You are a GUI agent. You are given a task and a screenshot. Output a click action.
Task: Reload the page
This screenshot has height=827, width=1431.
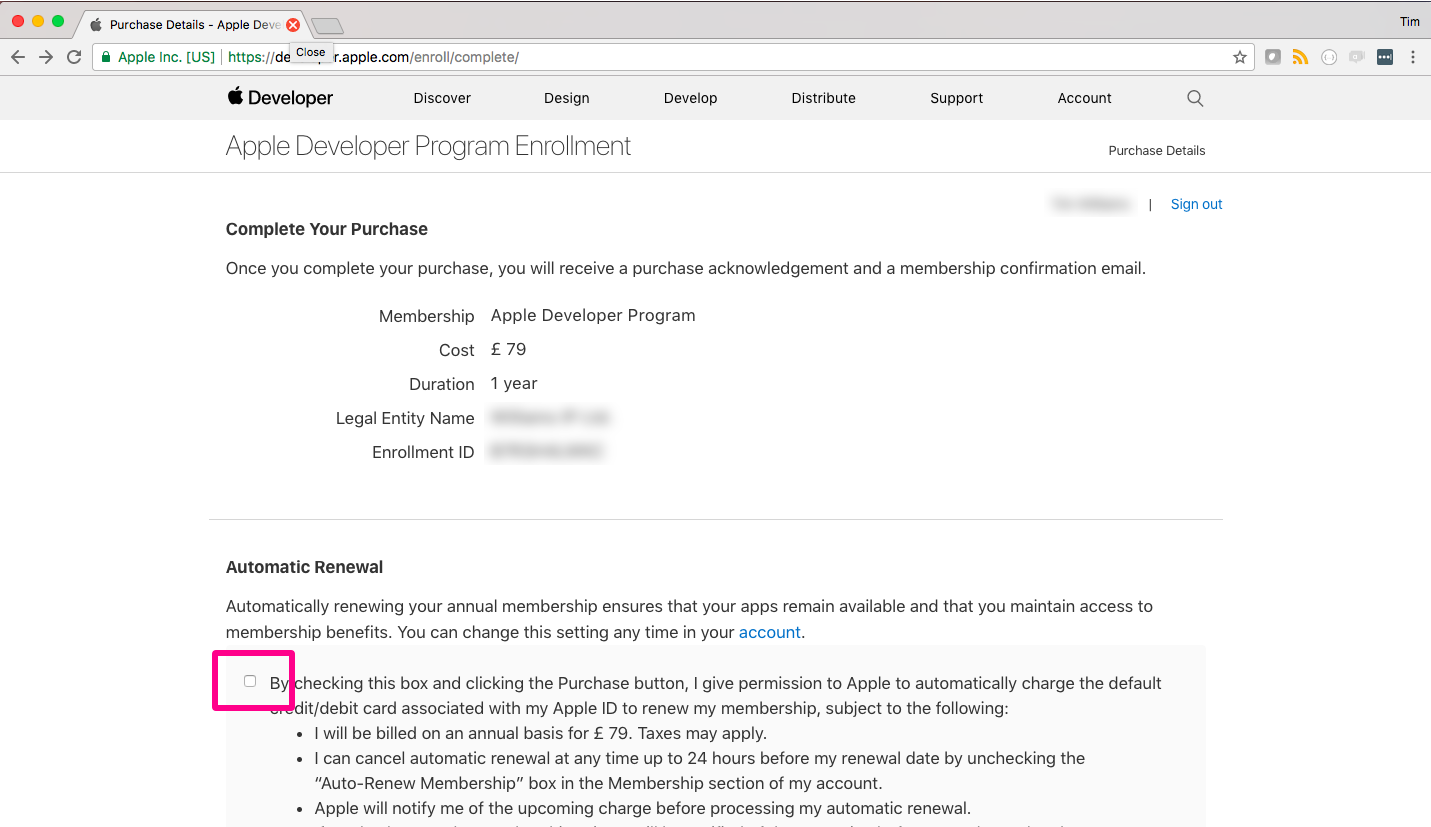tap(74, 57)
